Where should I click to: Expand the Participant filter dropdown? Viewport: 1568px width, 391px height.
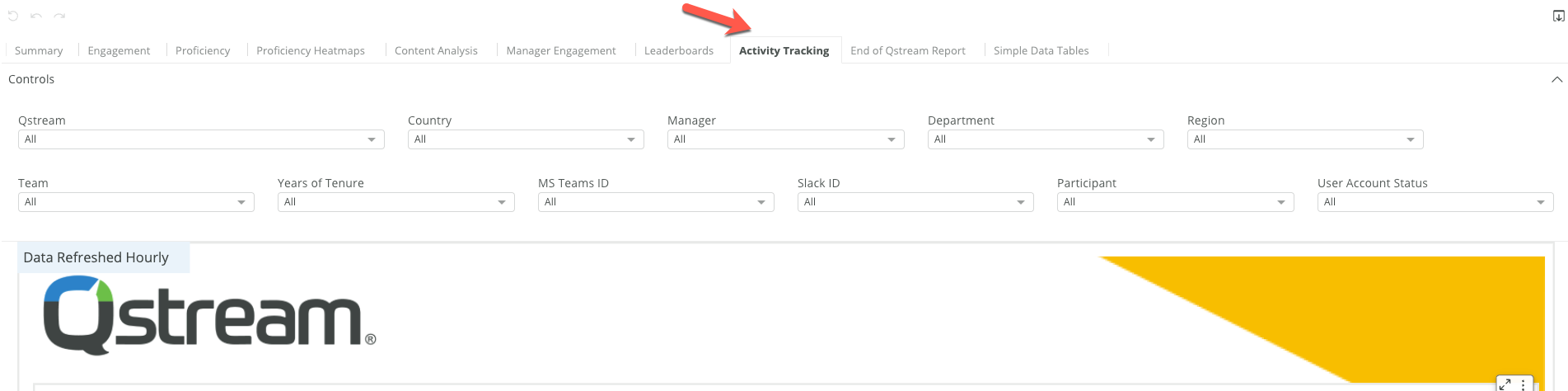pos(1176,202)
